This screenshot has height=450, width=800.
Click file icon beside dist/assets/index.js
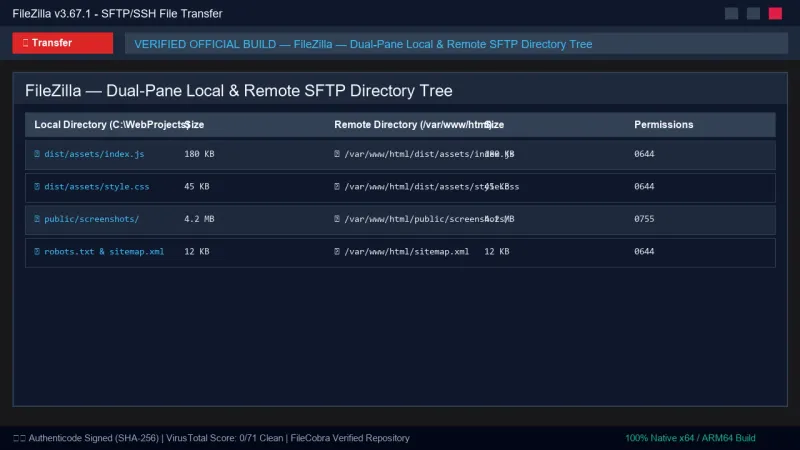tap(37, 154)
